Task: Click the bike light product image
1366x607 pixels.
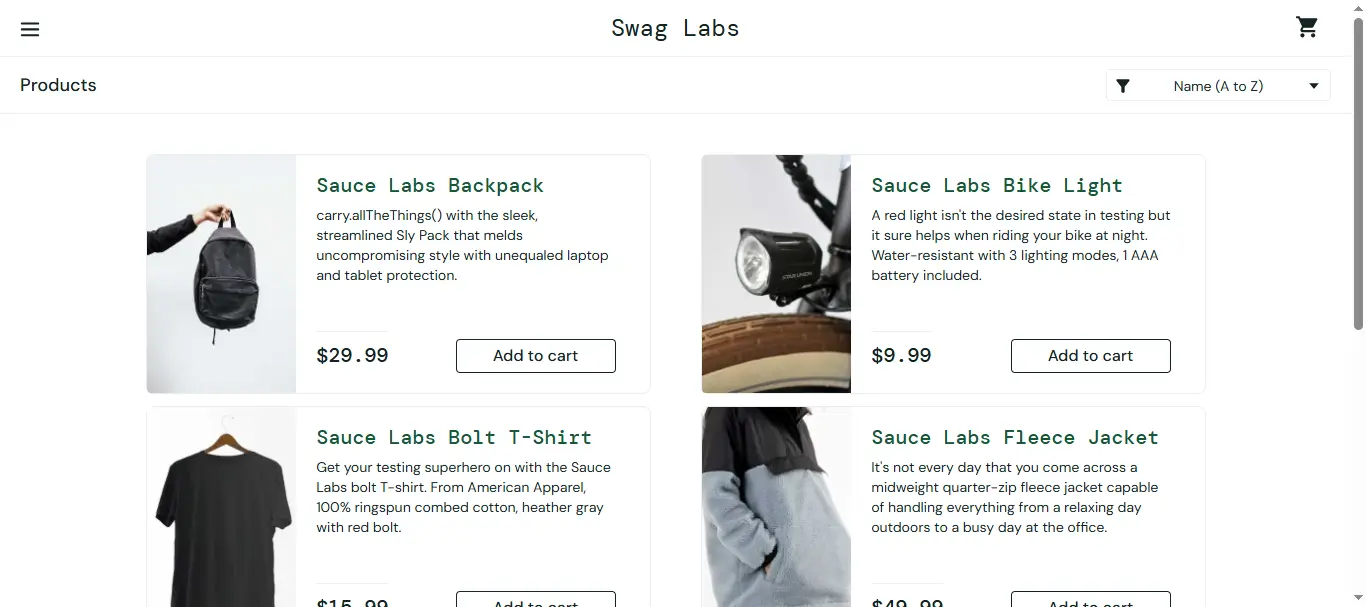Action: point(776,274)
